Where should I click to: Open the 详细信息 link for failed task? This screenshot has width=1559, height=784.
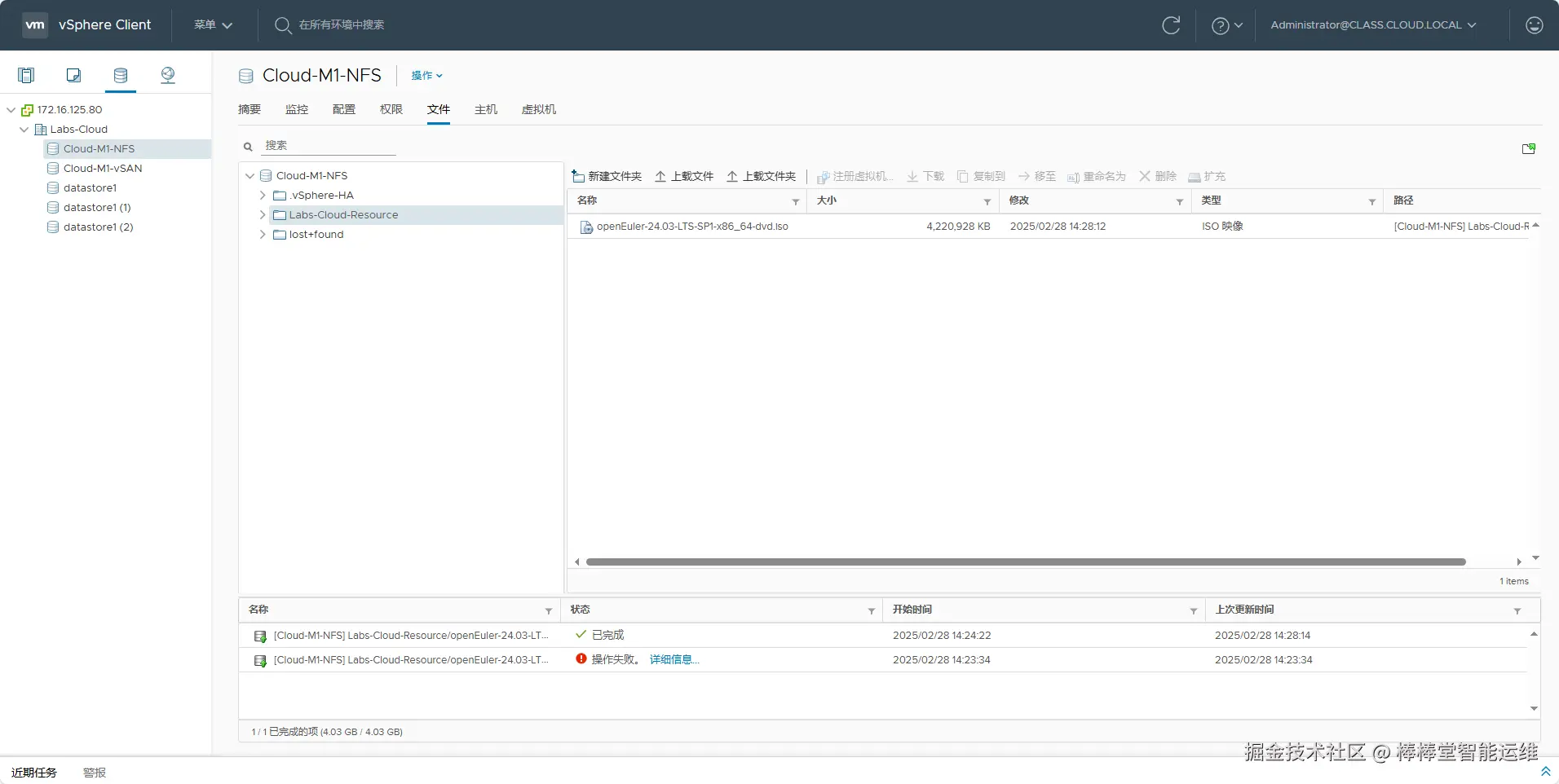[x=674, y=660]
